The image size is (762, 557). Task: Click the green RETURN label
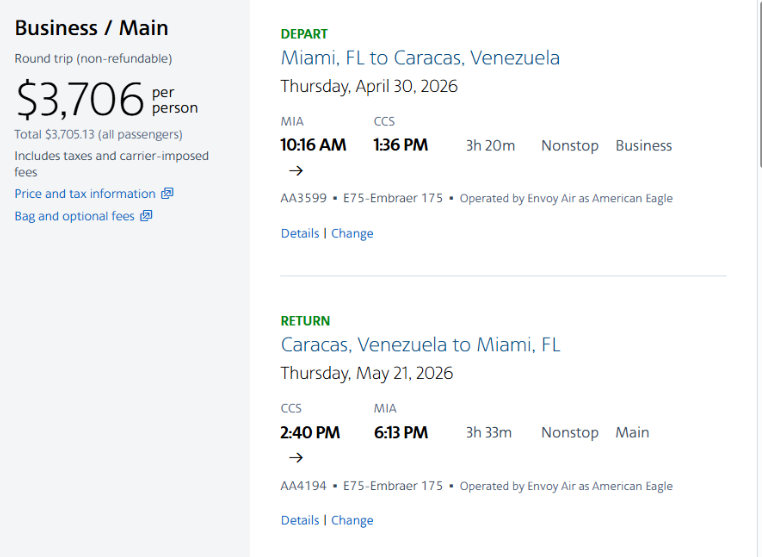[x=305, y=321]
